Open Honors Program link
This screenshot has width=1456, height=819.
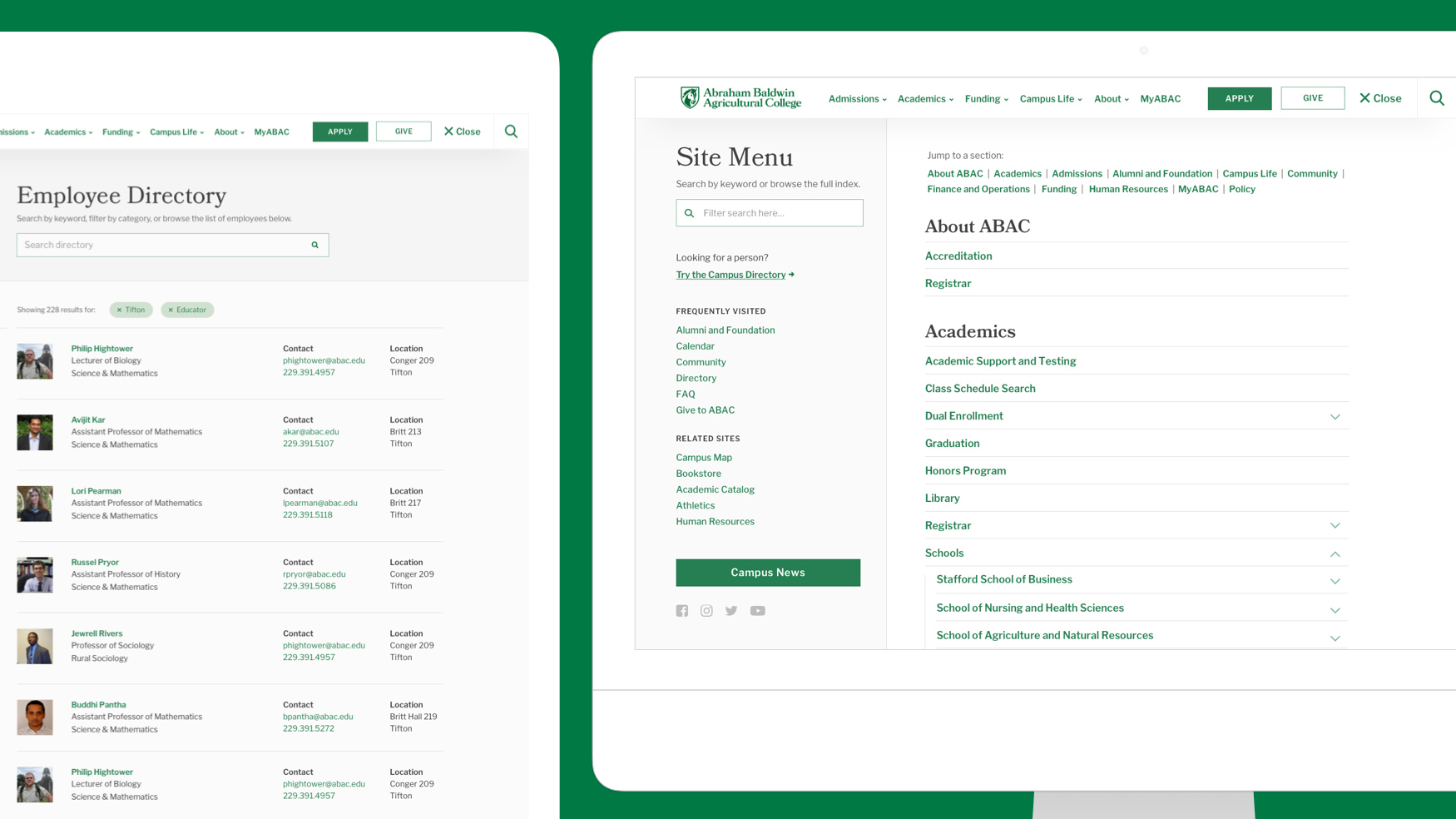tap(965, 471)
